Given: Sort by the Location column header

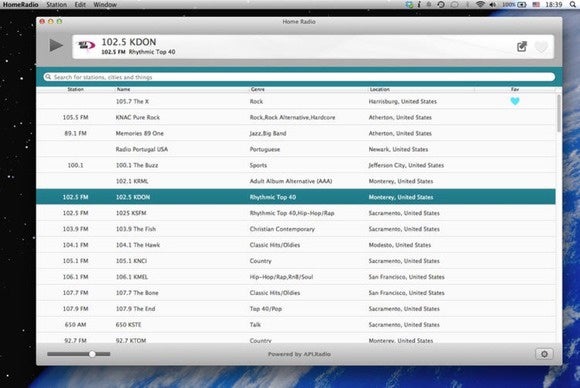Looking at the screenshot, I should 380,89.
